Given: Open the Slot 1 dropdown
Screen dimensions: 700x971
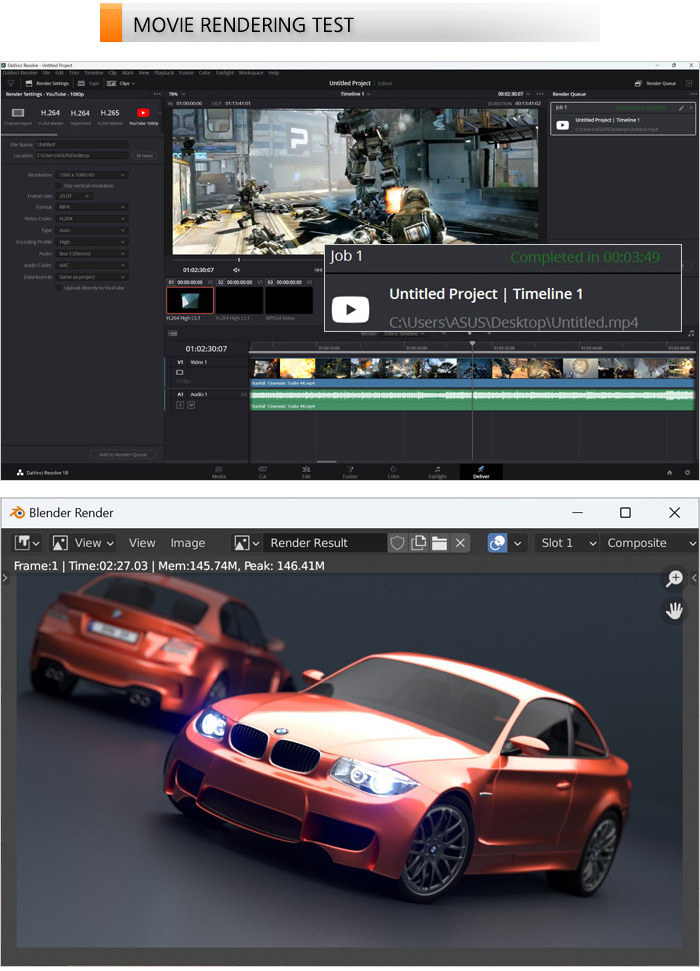Looking at the screenshot, I should [x=567, y=543].
